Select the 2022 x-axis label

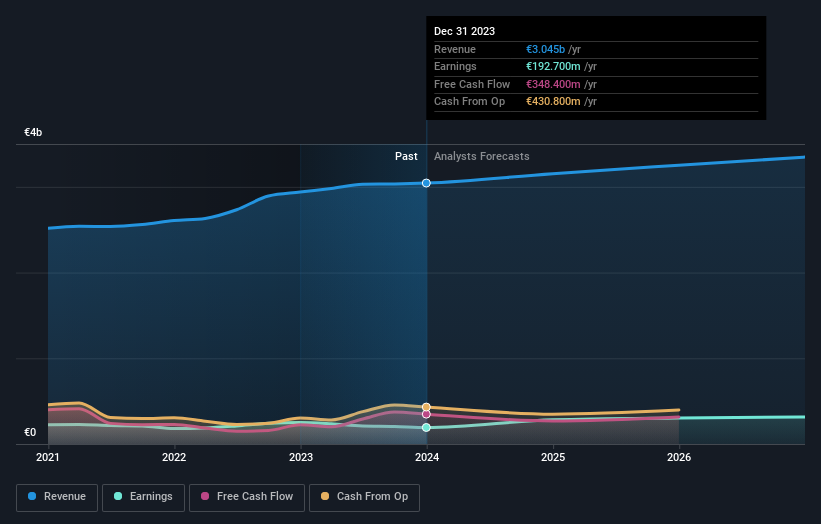(x=174, y=458)
